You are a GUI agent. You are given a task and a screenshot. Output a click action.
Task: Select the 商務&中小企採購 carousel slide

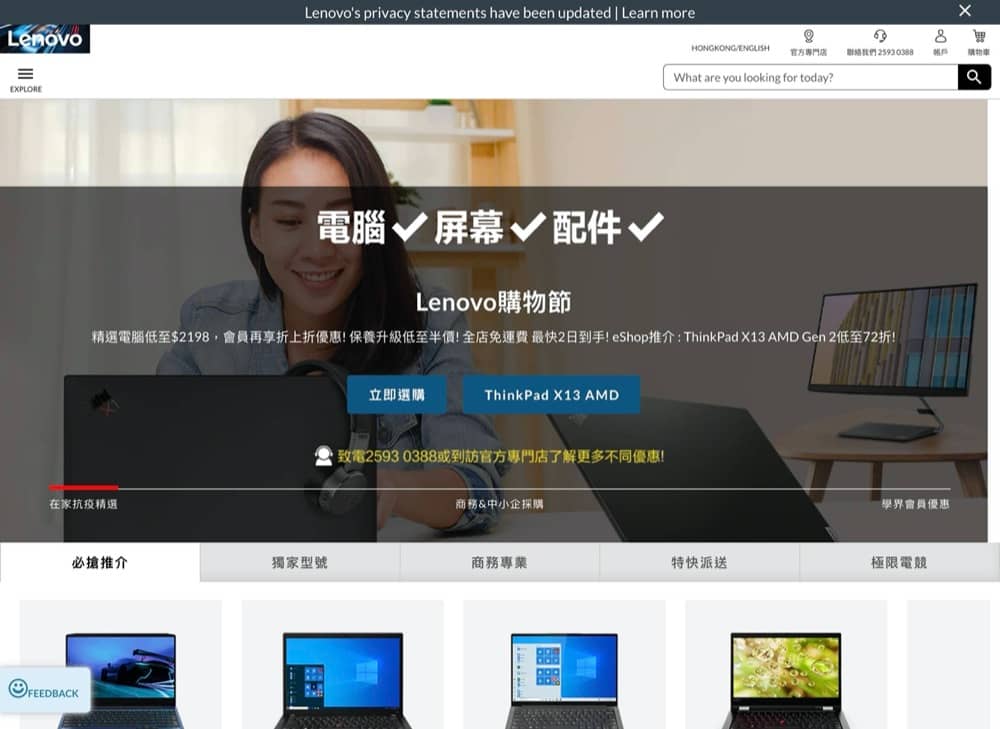click(499, 504)
